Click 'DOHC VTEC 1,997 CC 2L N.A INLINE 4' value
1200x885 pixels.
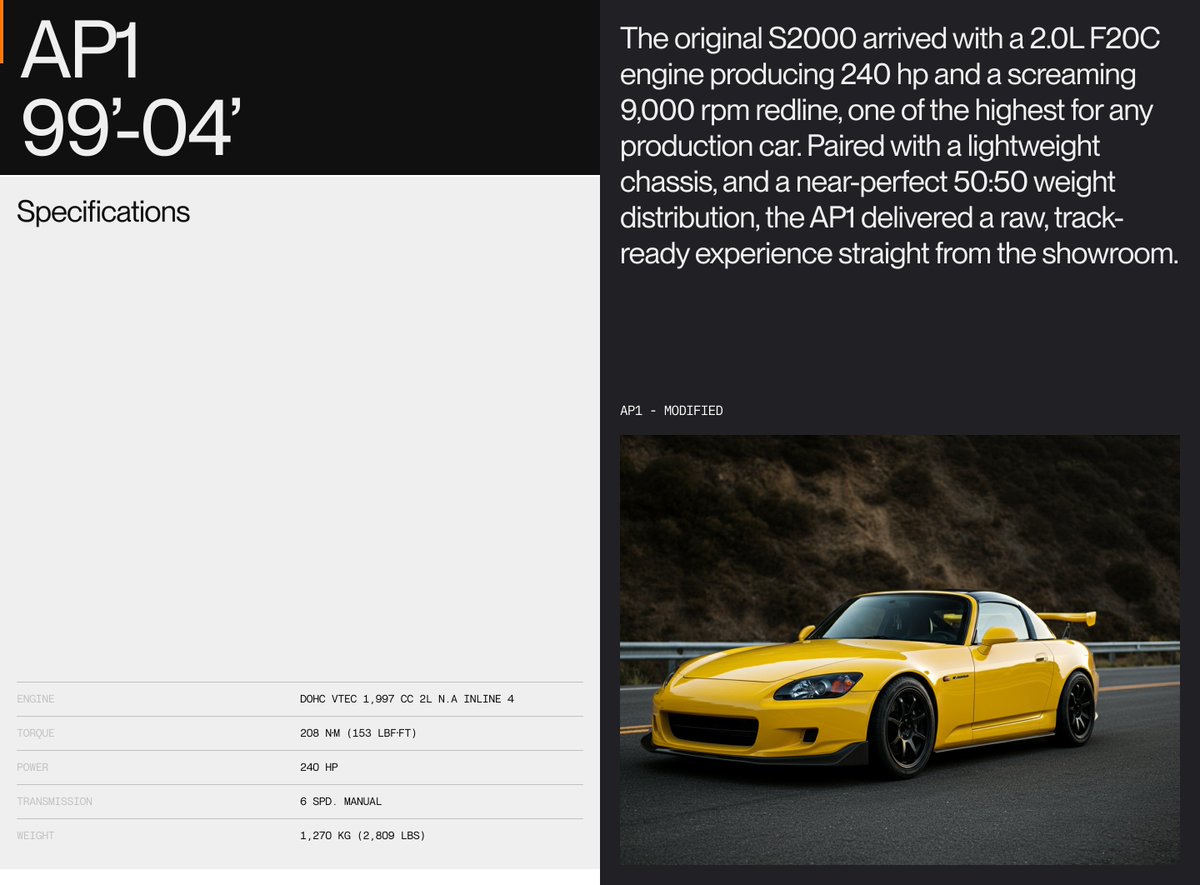coord(407,699)
